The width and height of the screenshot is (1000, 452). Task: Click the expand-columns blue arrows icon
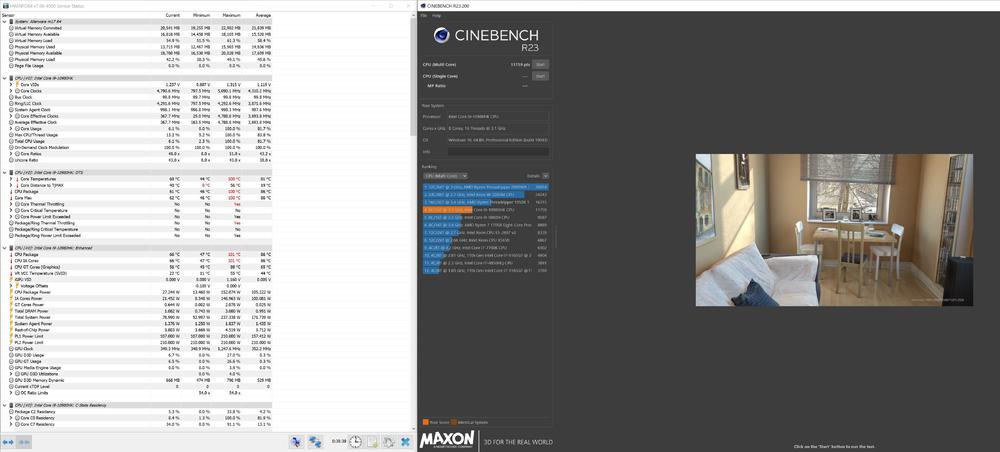click(x=9, y=441)
